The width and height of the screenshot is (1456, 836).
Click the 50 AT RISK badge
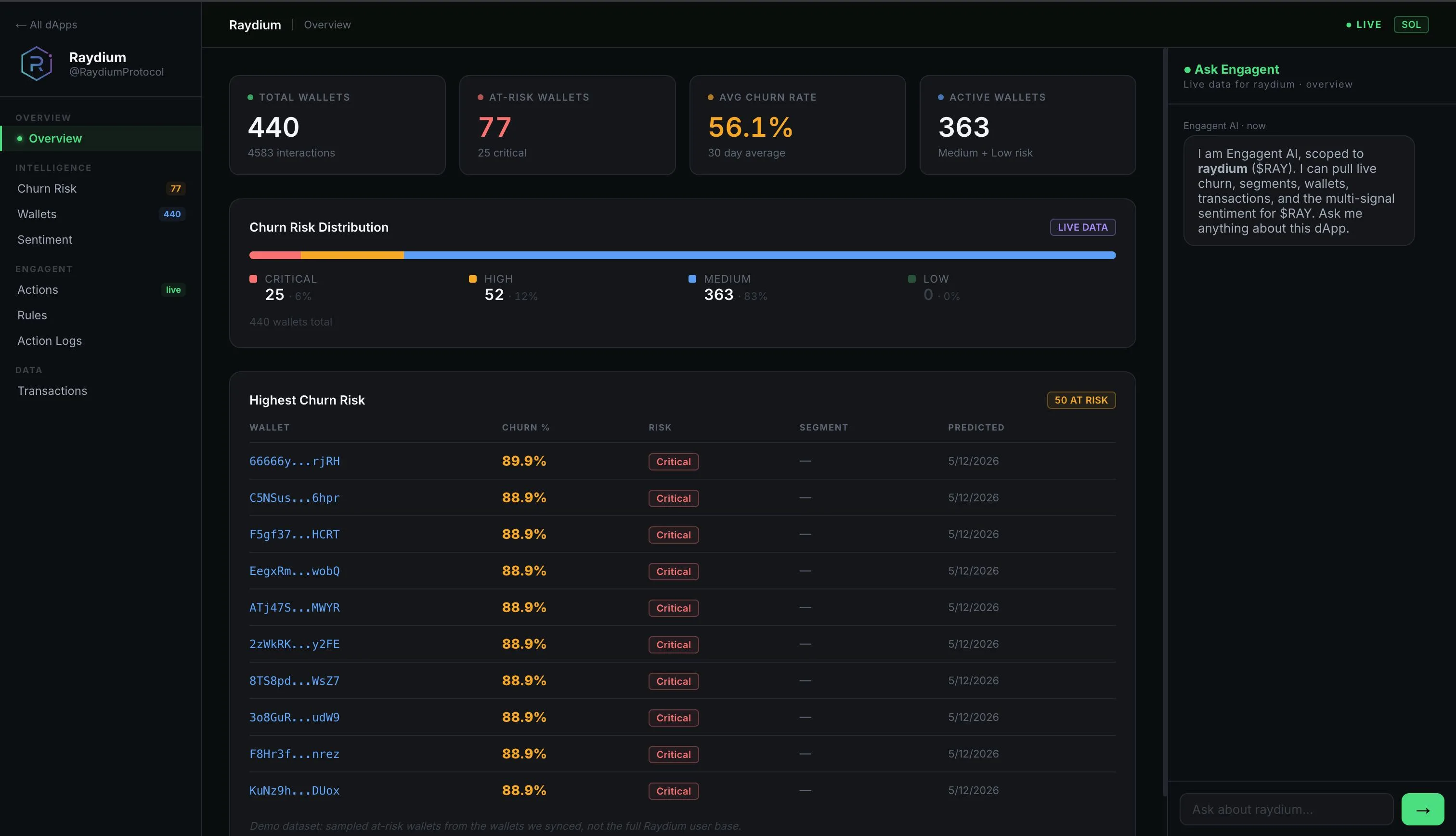pos(1080,400)
